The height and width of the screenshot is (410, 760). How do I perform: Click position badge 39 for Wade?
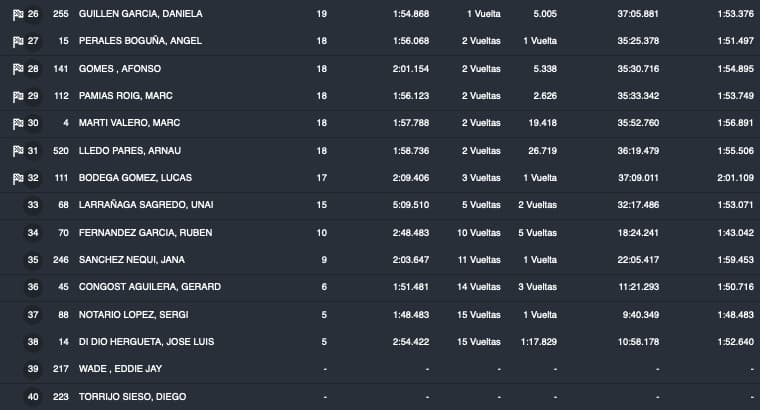tap(33, 369)
